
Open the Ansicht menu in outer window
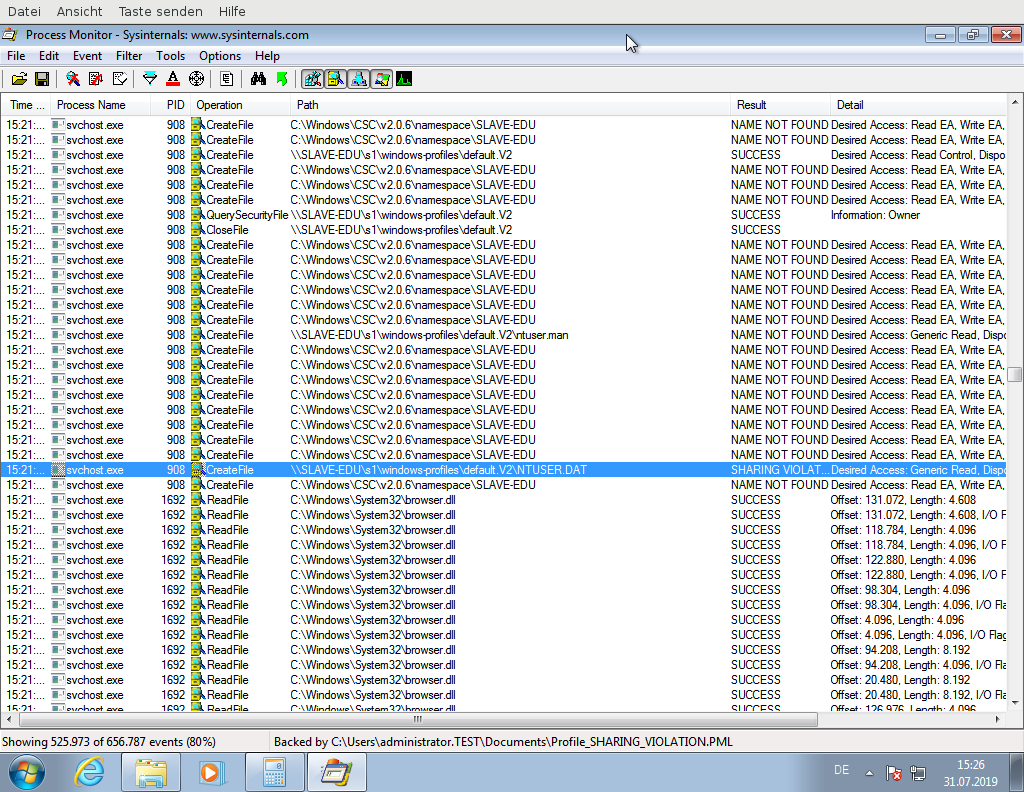click(79, 11)
